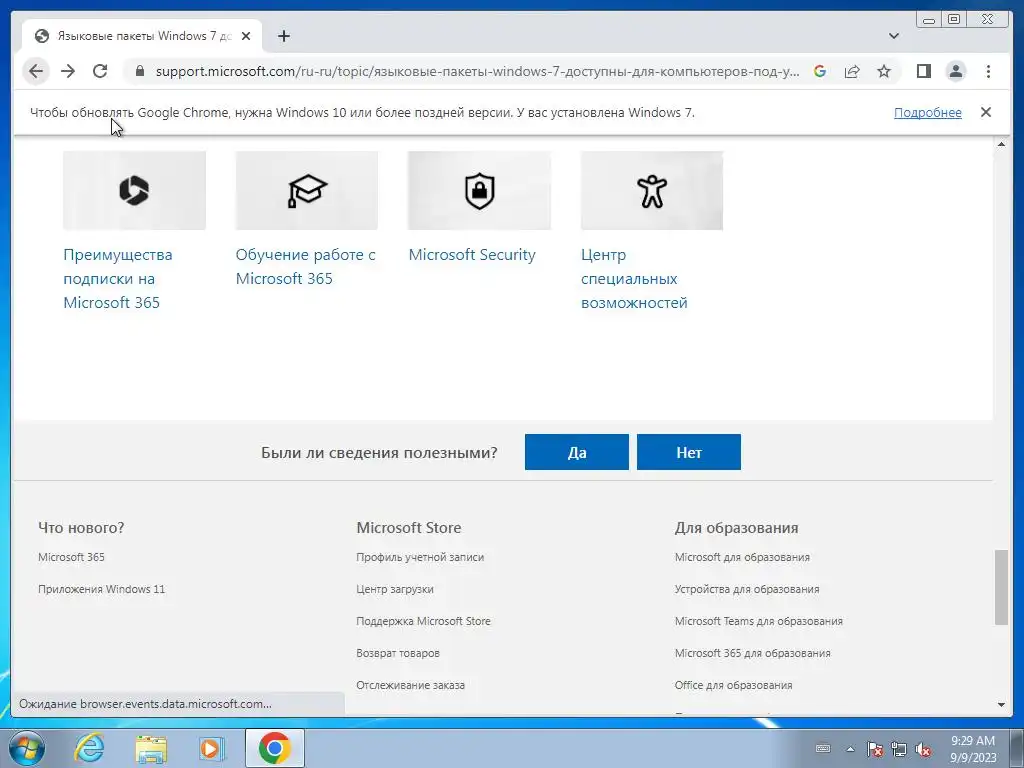Select the Языковые пакеты Windows 7 tab
The width and height of the screenshot is (1024, 768).
(142, 36)
